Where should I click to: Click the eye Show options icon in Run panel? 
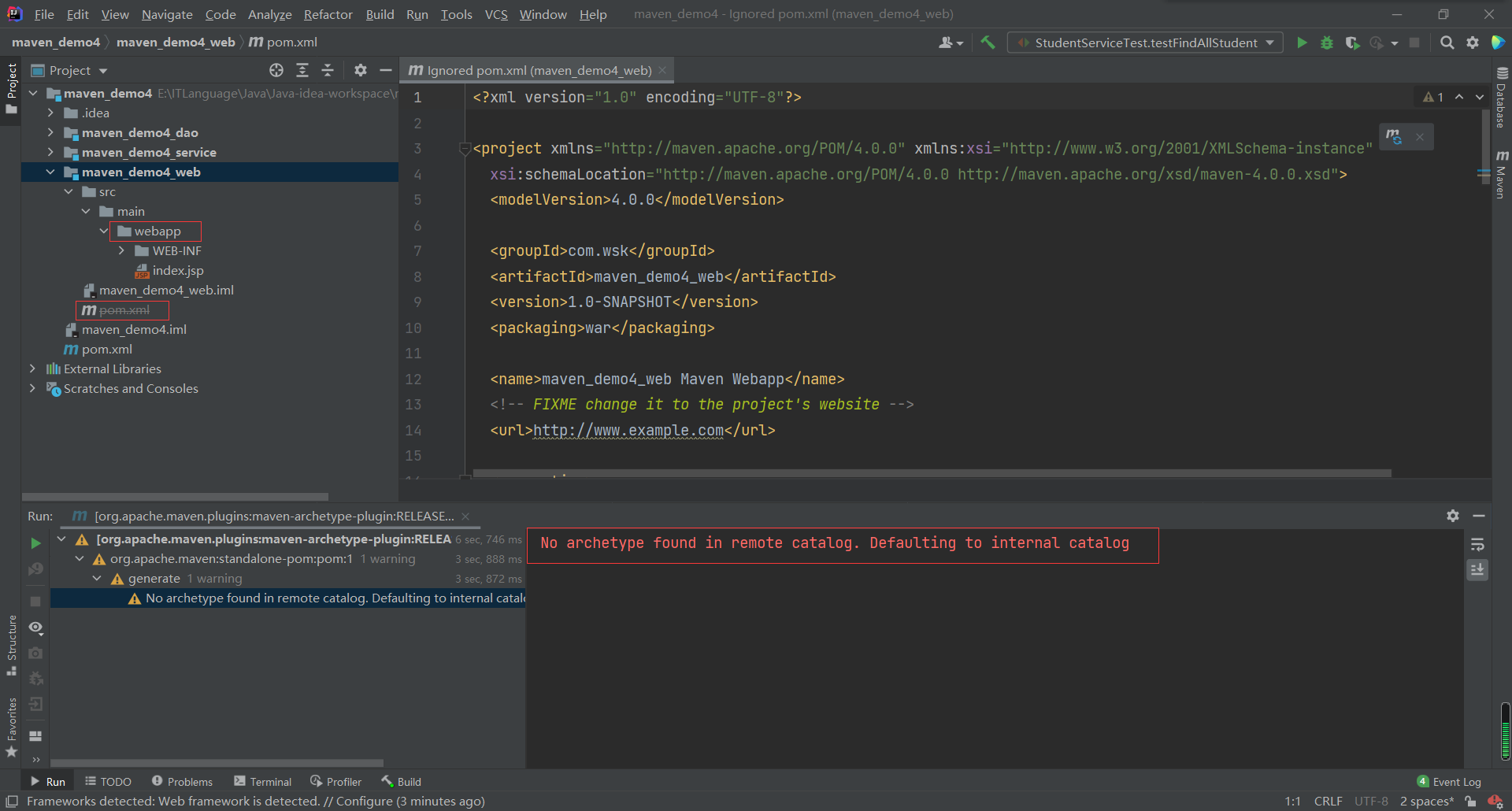(35, 628)
